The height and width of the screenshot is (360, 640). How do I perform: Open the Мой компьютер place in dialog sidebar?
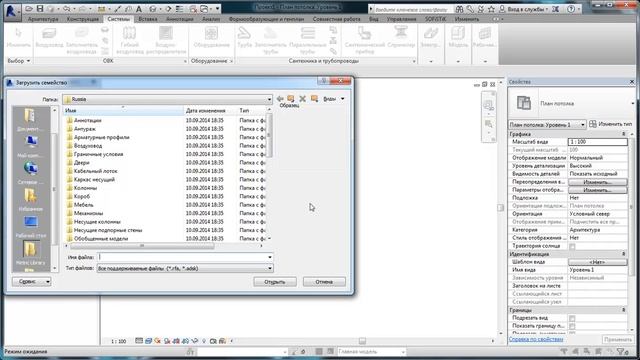click(31, 146)
